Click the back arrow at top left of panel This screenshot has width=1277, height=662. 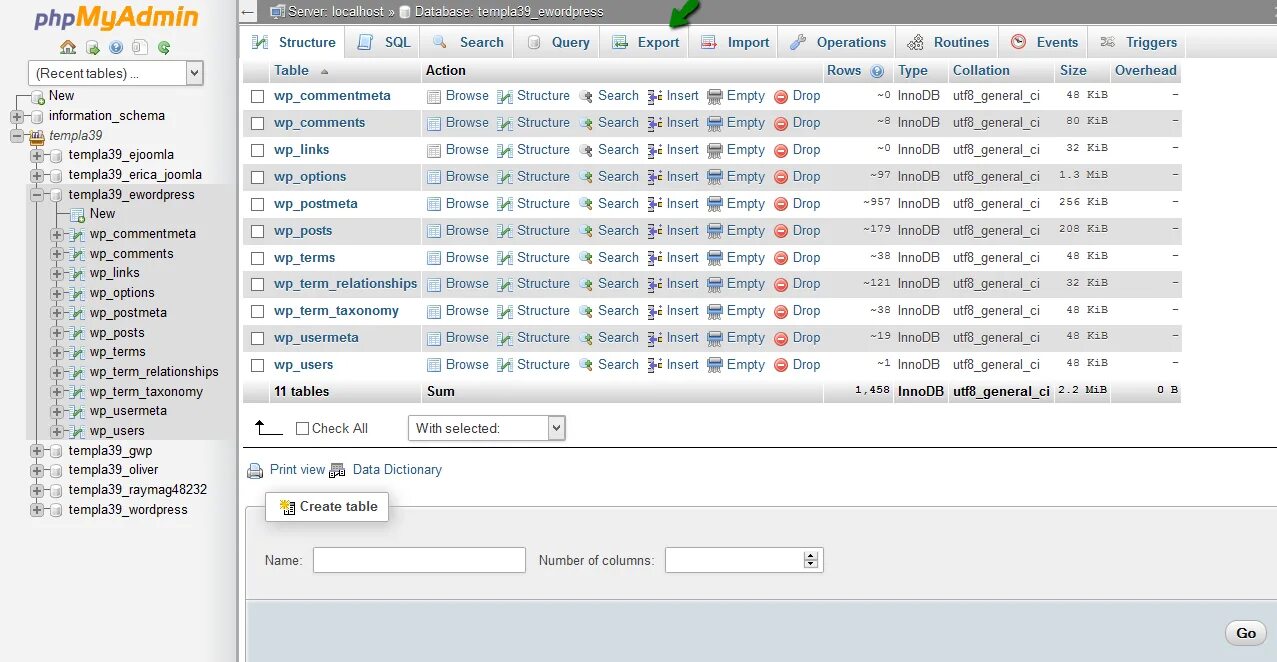[x=248, y=12]
